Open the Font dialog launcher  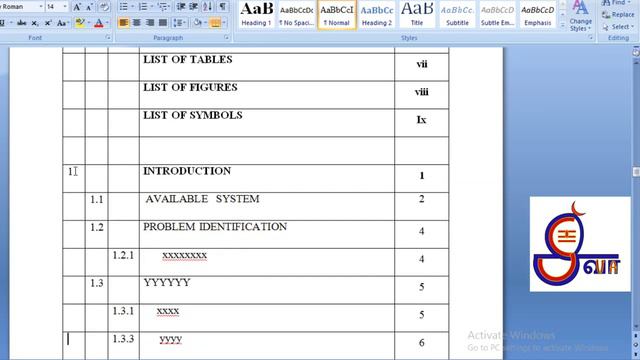[108, 38]
